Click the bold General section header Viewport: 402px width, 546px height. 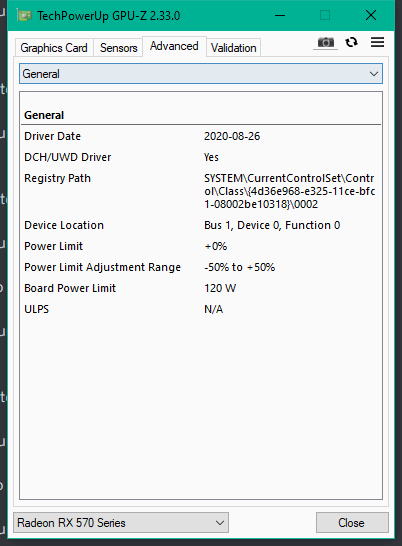(44, 115)
